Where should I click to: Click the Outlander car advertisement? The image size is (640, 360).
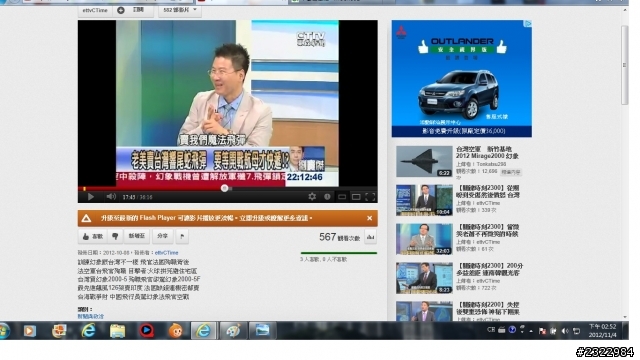click(x=462, y=79)
